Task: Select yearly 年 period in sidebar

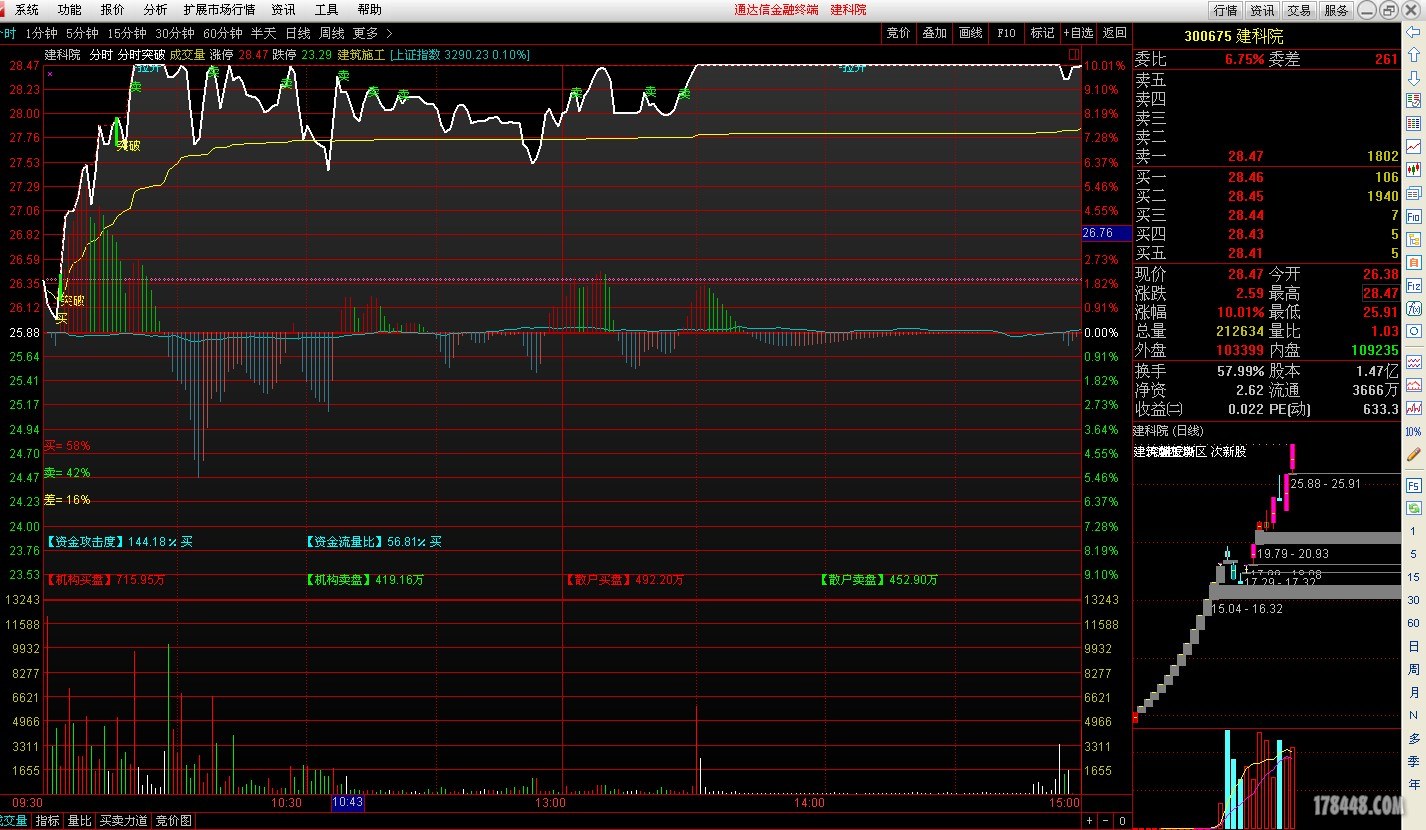Action: click(x=1414, y=784)
